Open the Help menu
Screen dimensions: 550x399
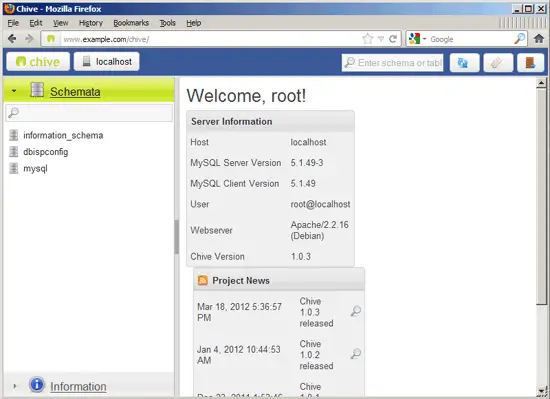(194, 23)
